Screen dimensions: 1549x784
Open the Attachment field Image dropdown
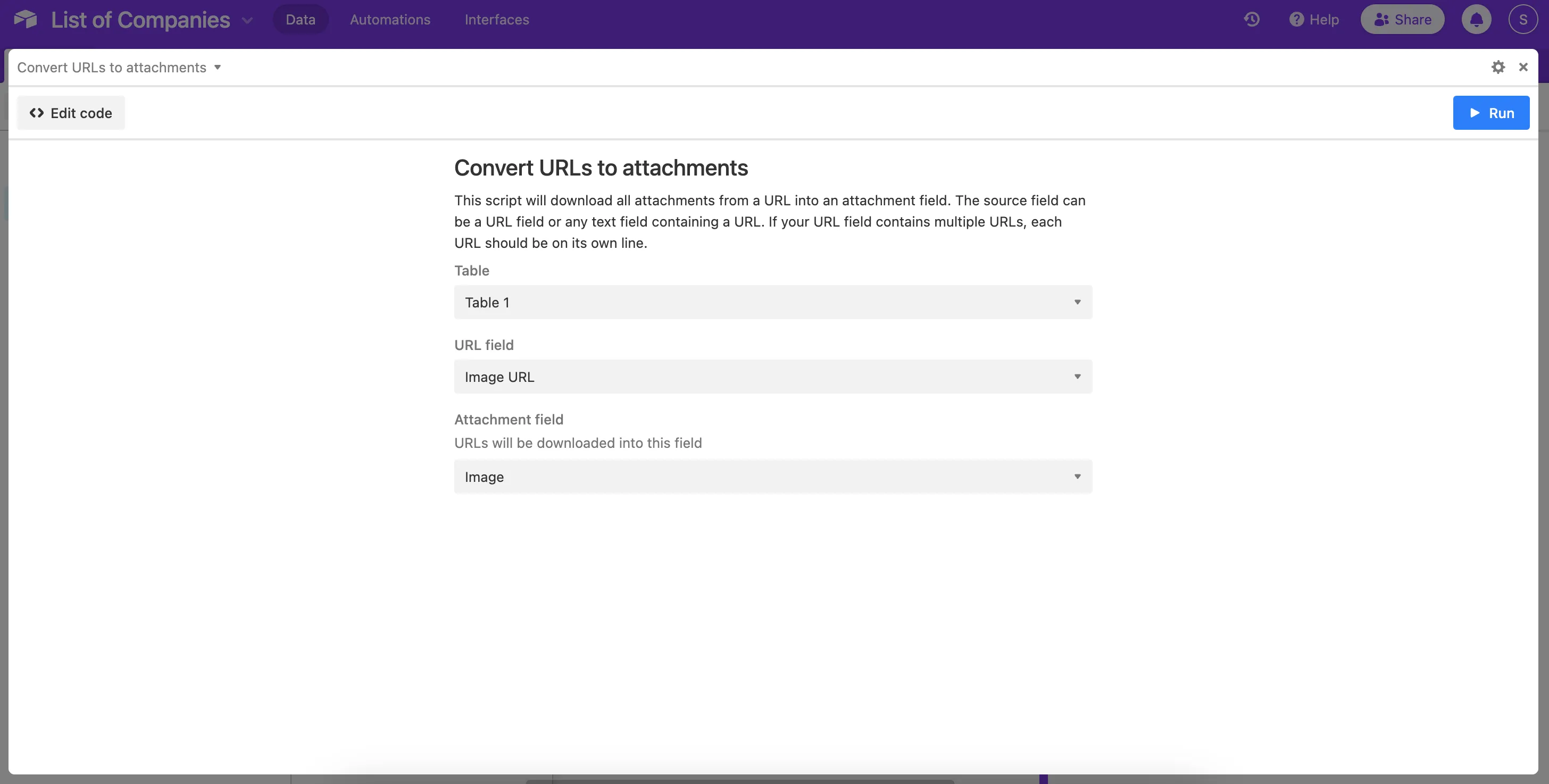pyautogui.click(x=773, y=476)
